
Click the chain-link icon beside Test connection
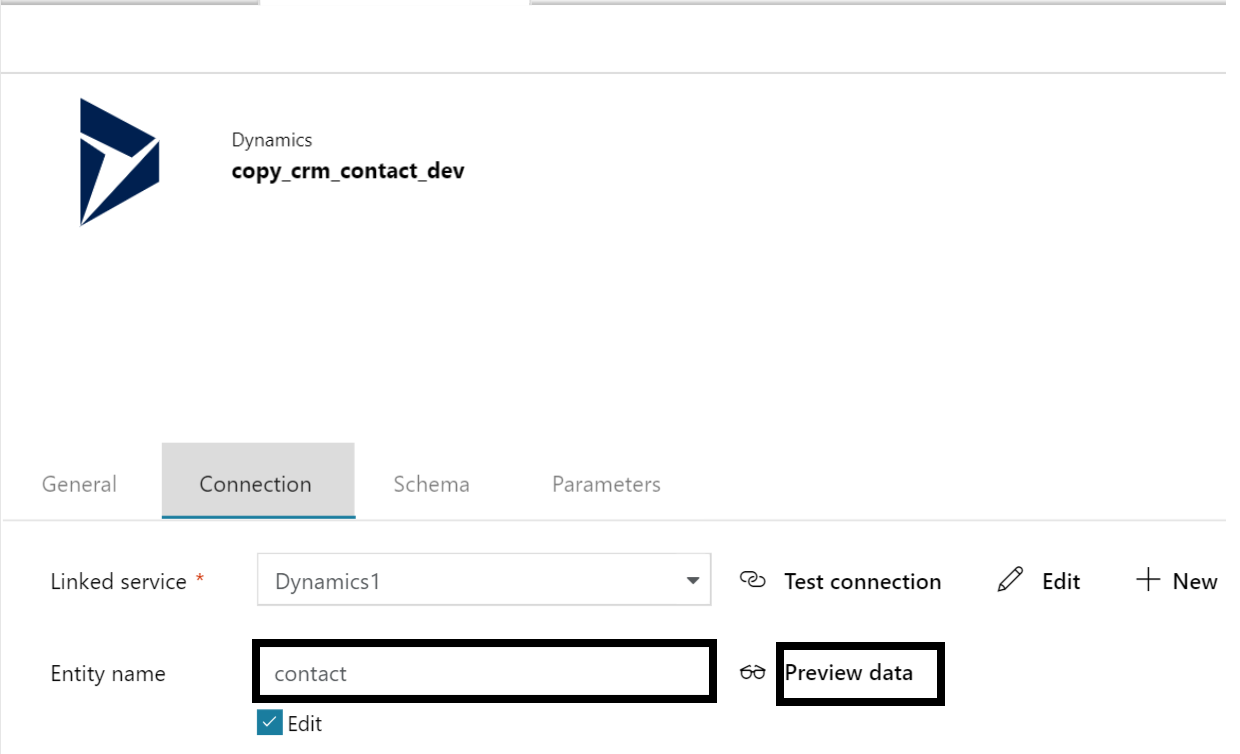tap(752, 581)
